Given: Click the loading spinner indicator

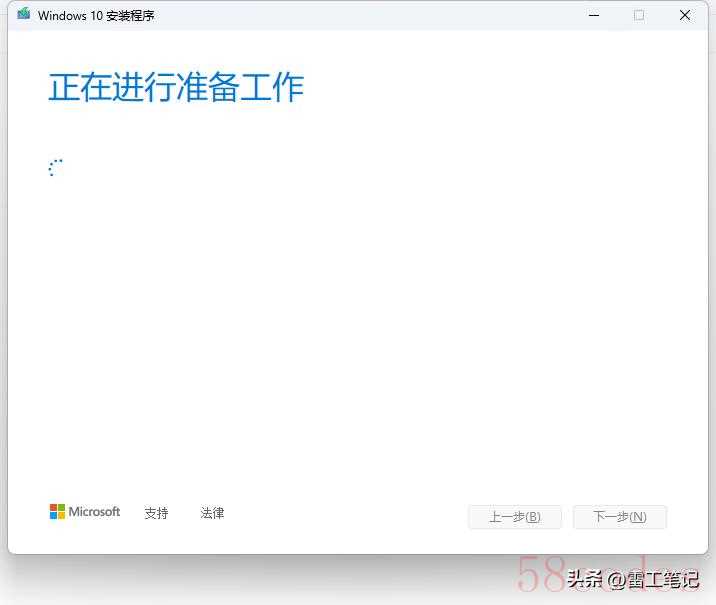Looking at the screenshot, I should (x=55, y=168).
